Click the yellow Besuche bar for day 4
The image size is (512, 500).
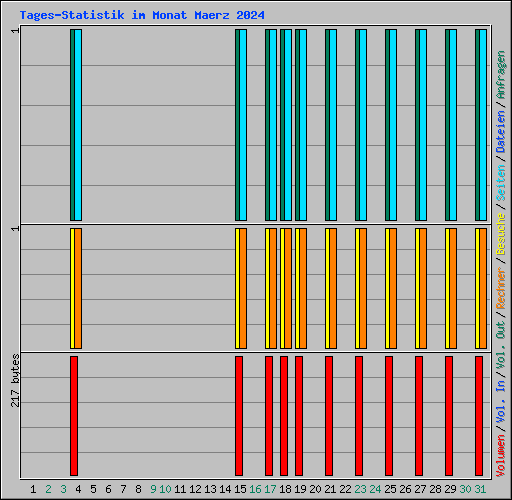tap(72, 289)
